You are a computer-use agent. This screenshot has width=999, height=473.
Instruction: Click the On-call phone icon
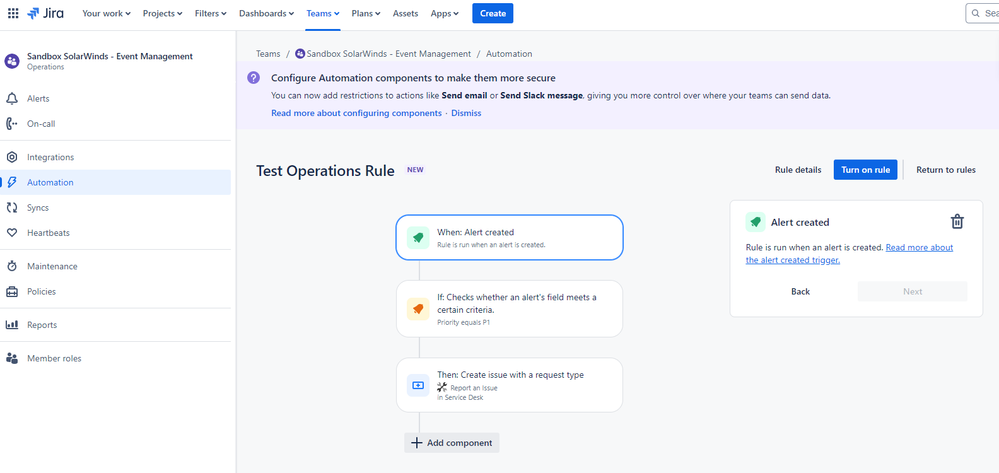(11, 124)
